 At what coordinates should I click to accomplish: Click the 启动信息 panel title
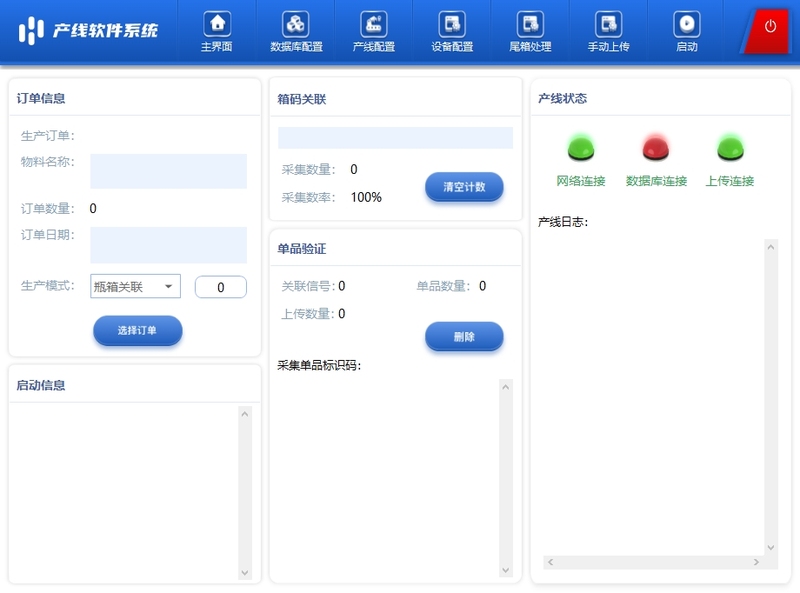[x=41, y=385]
